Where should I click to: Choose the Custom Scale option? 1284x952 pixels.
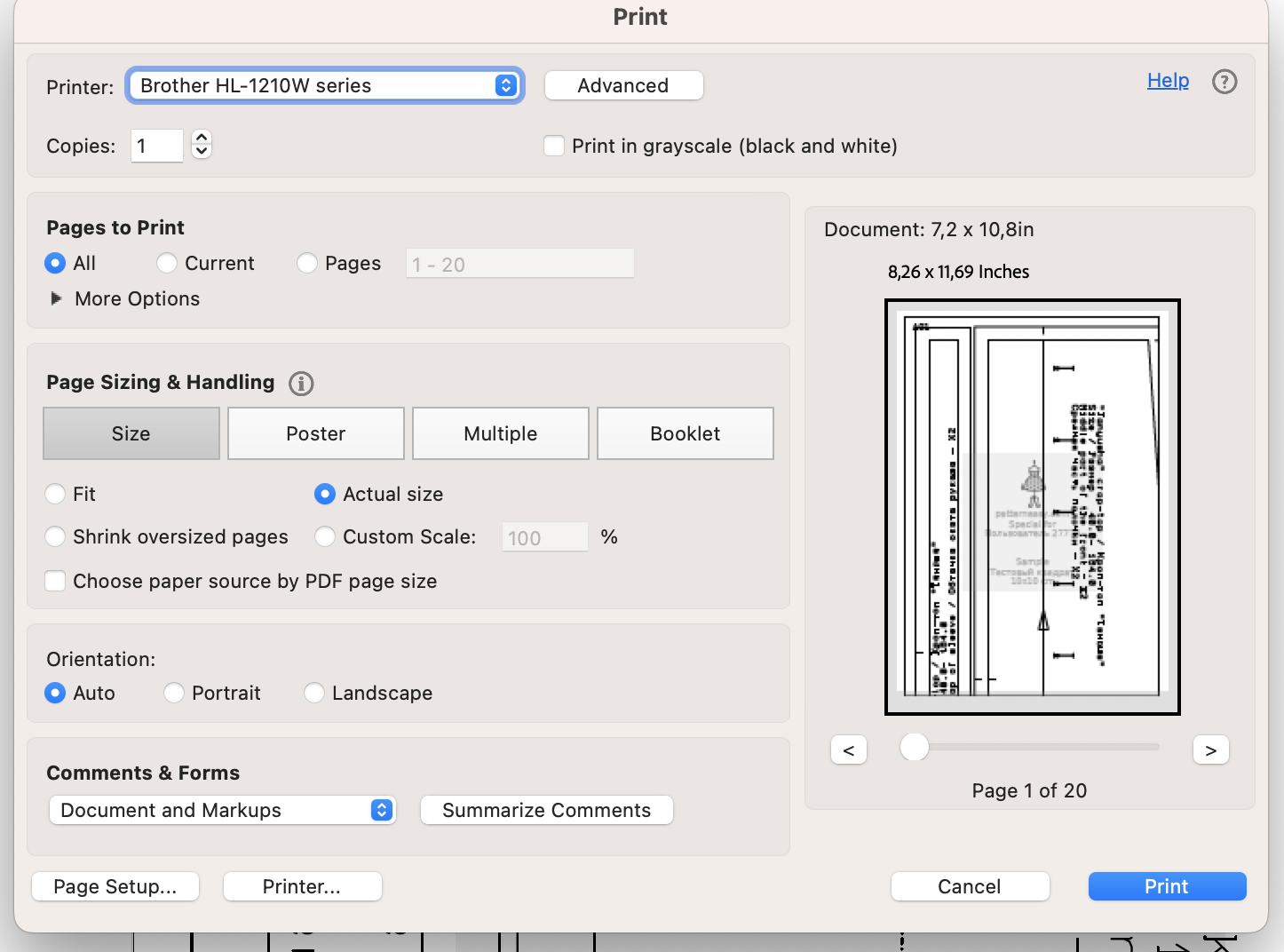tap(325, 536)
